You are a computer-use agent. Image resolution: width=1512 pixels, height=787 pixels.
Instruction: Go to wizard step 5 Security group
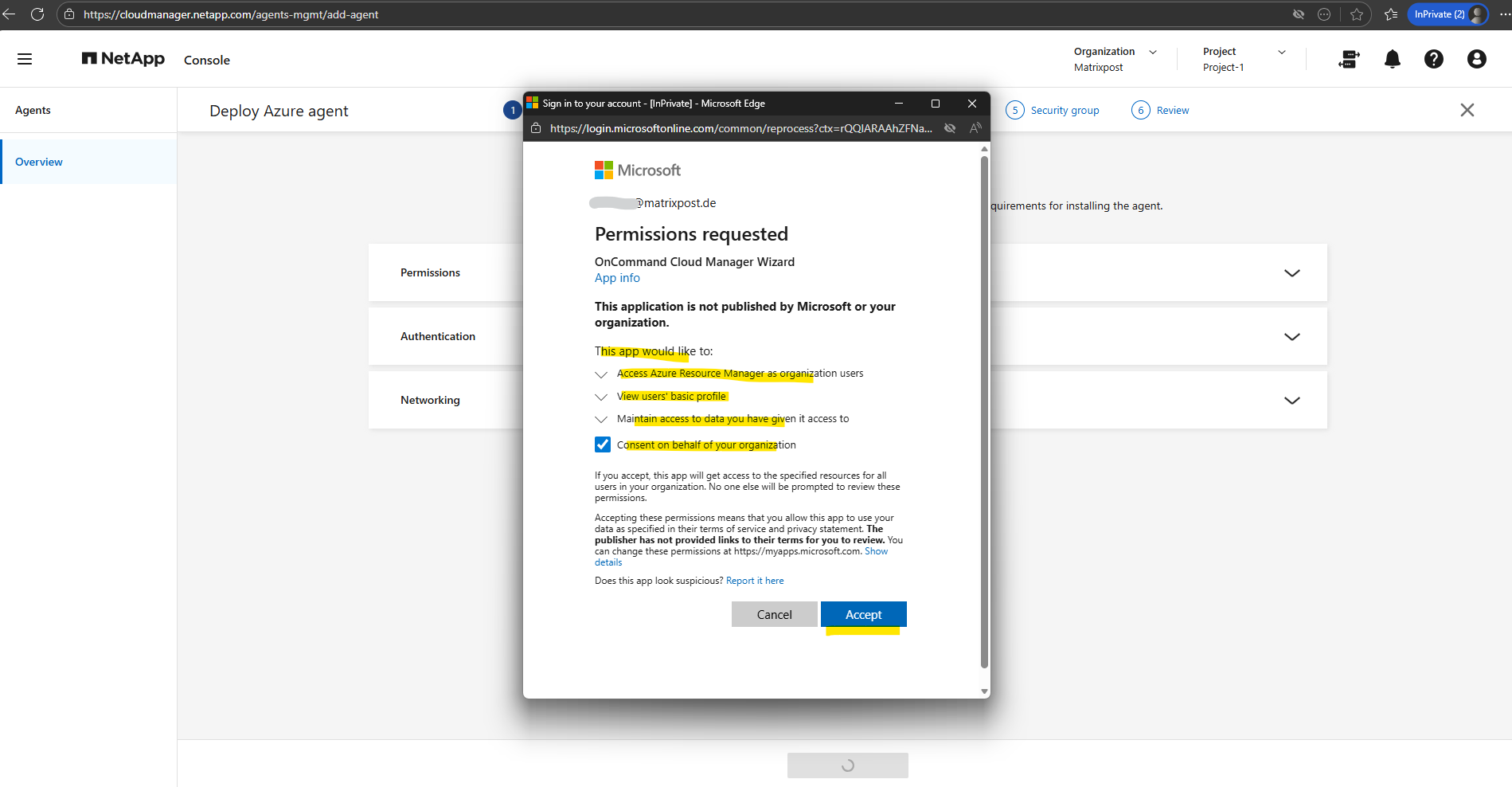click(1053, 110)
